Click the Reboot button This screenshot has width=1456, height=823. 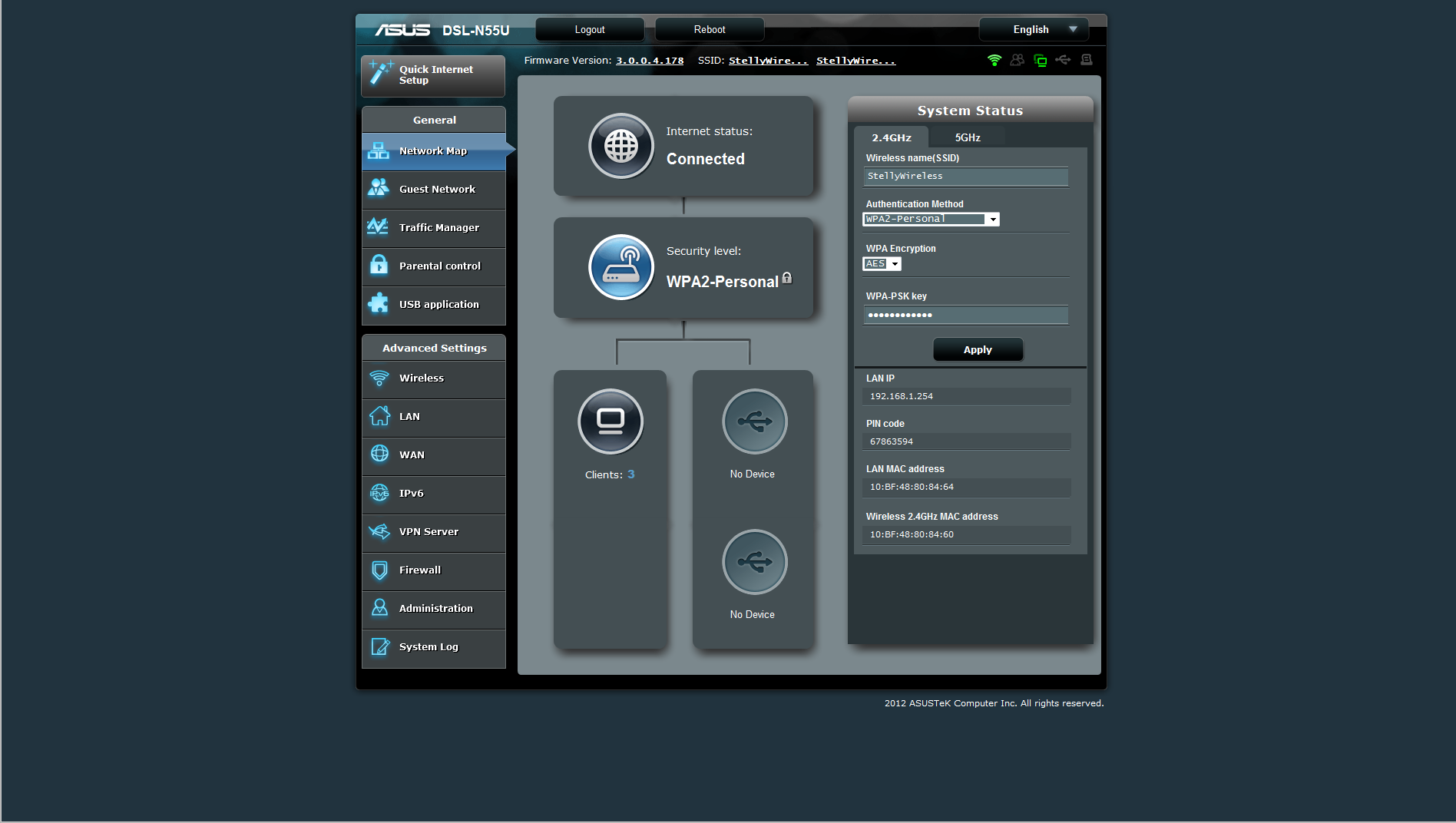click(709, 30)
